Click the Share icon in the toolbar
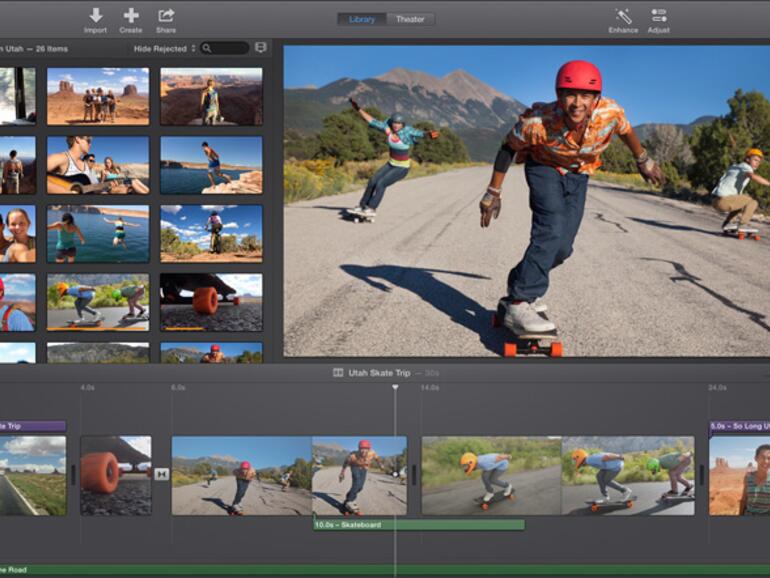This screenshot has height=578, width=770. [x=166, y=15]
